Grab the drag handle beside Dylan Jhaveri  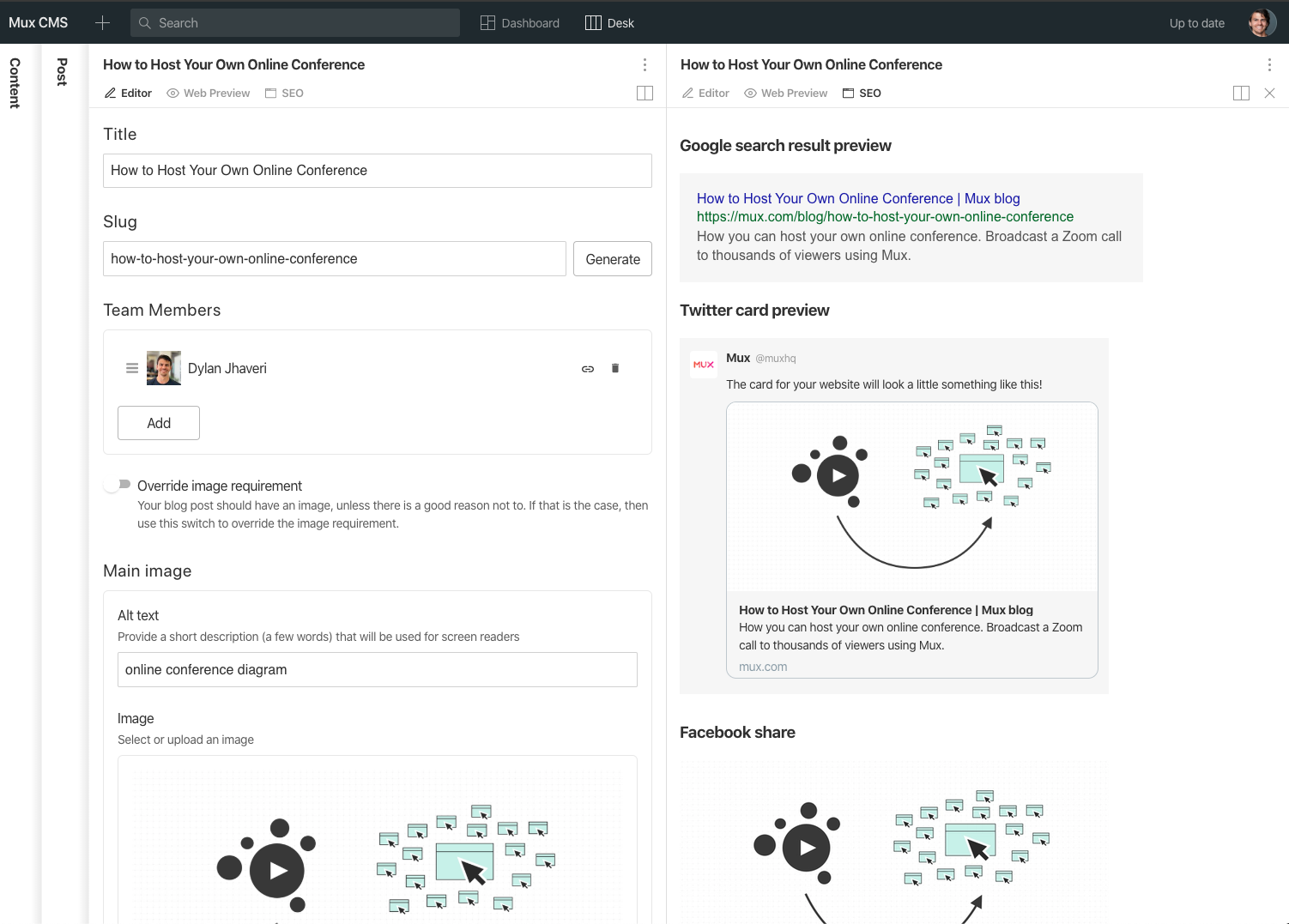click(x=131, y=367)
